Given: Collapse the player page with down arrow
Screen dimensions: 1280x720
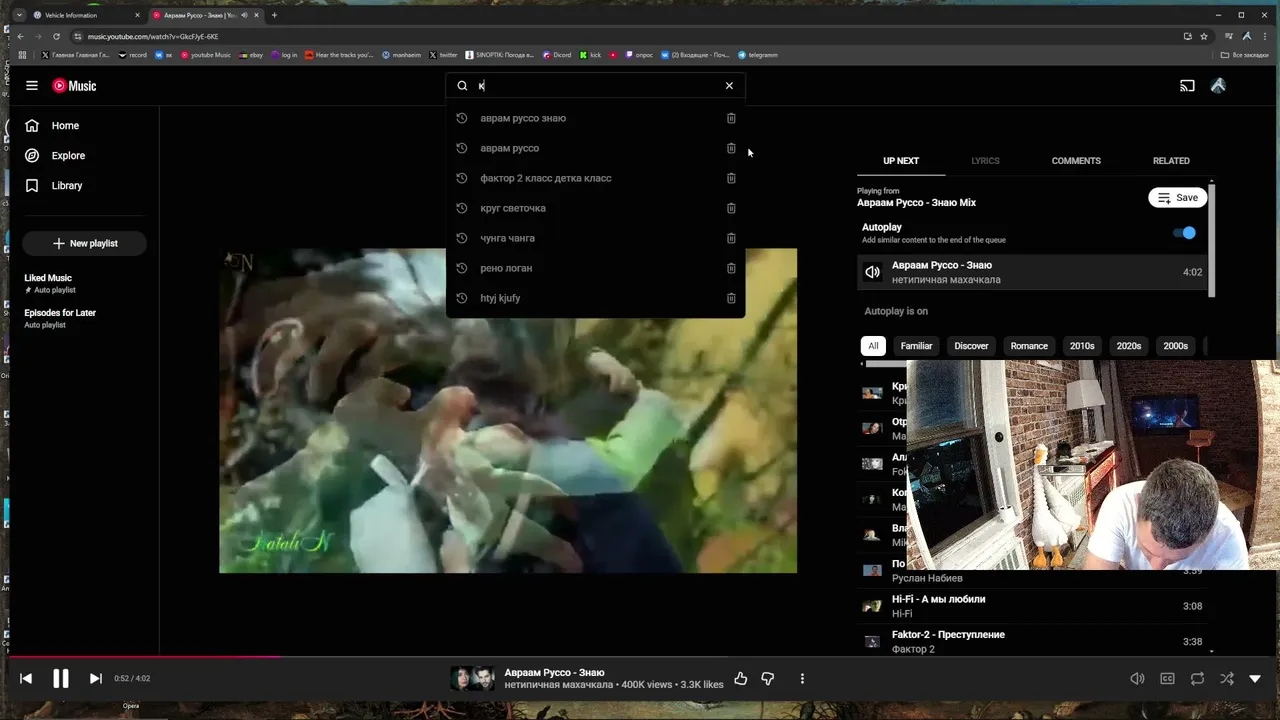Looking at the screenshot, I should tap(1255, 679).
